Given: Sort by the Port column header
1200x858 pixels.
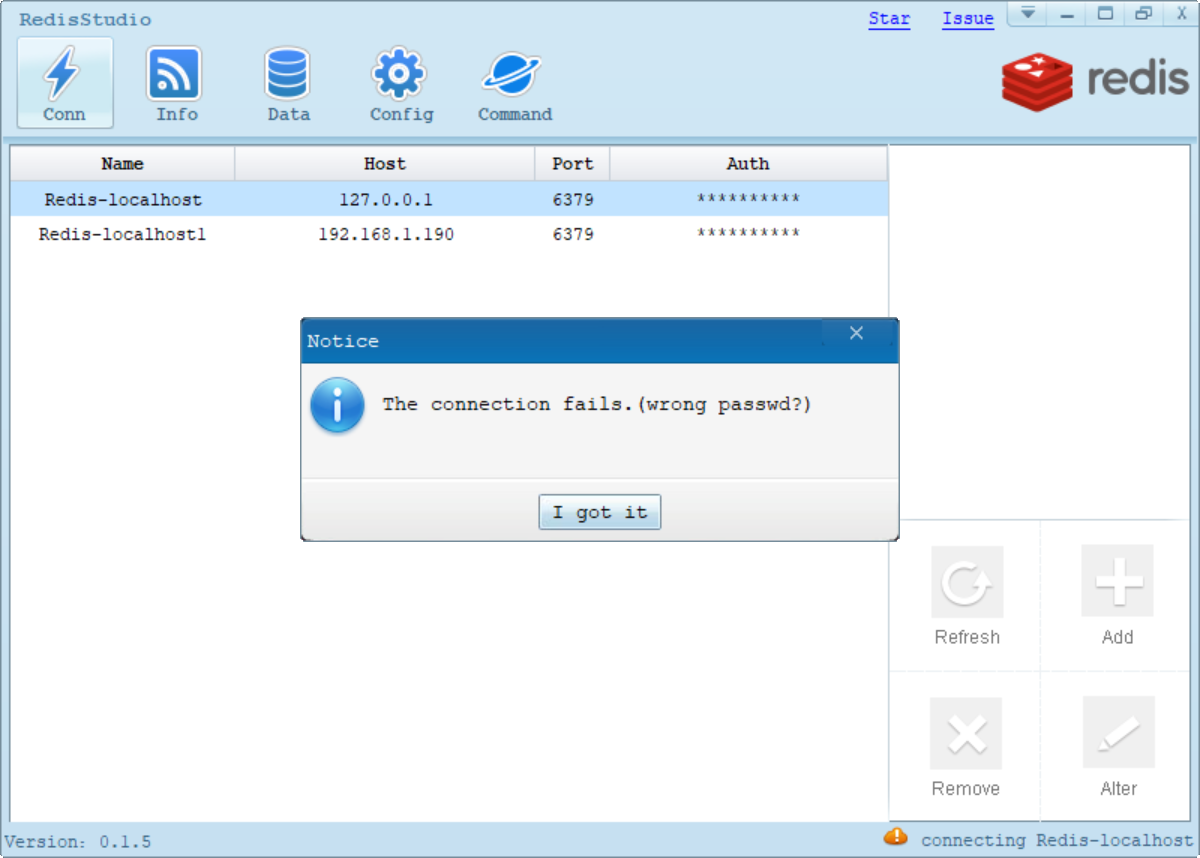Looking at the screenshot, I should pos(572,164).
